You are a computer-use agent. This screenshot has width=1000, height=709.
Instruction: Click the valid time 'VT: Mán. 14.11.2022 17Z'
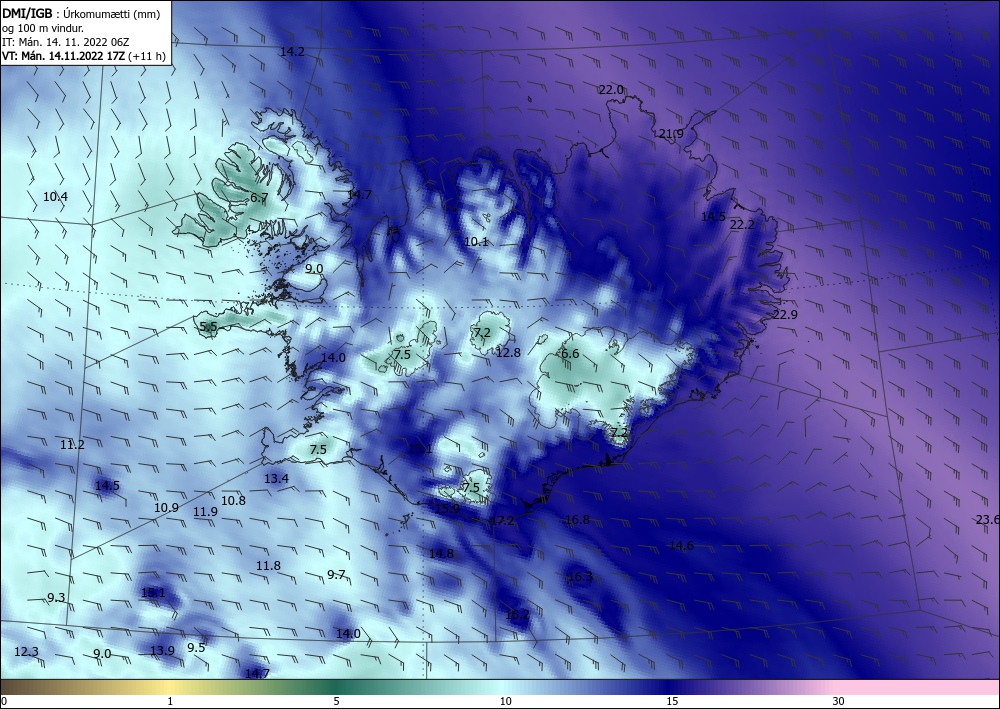pos(64,56)
